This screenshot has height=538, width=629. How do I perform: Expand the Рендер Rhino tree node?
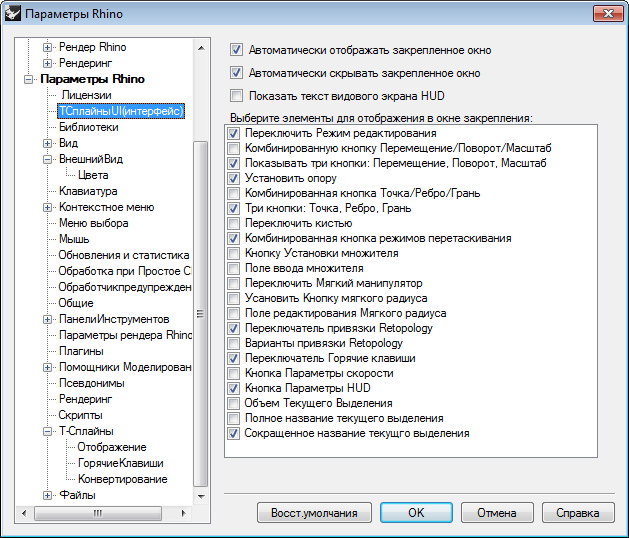[47, 47]
